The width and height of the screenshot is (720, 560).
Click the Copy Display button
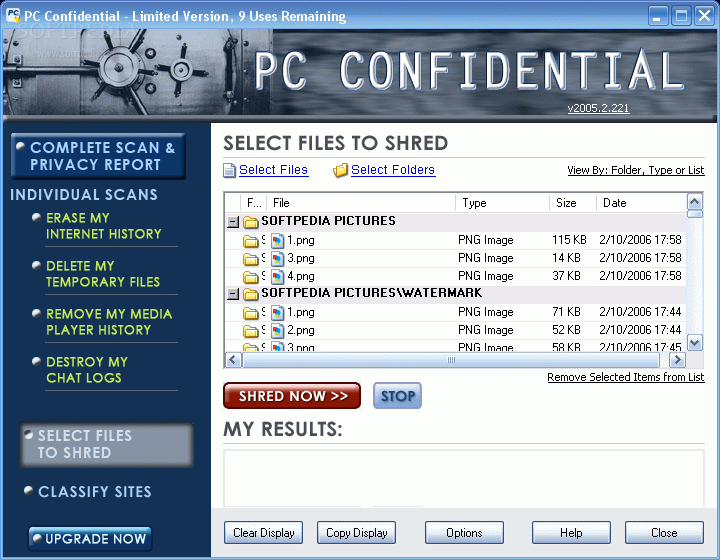(x=356, y=532)
